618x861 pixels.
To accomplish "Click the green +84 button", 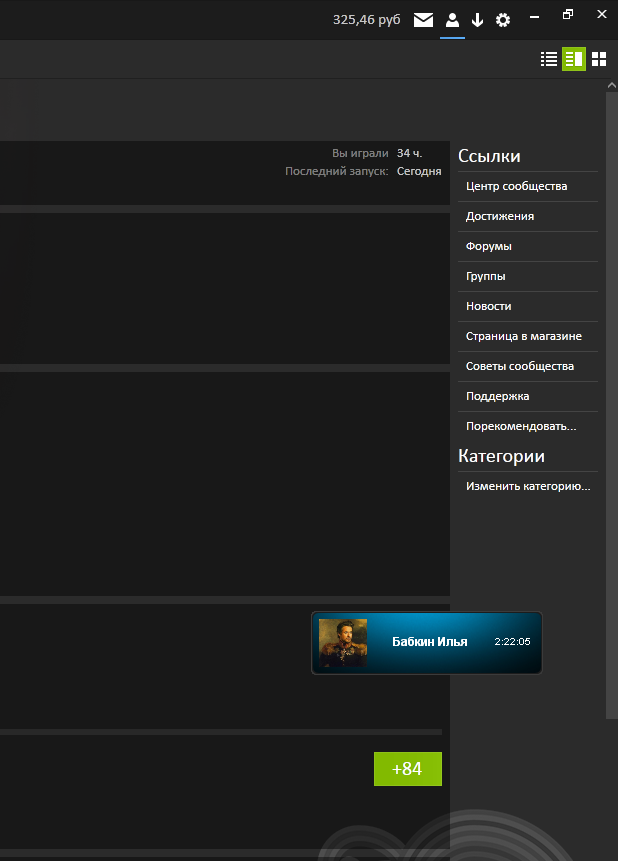I will point(408,769).
